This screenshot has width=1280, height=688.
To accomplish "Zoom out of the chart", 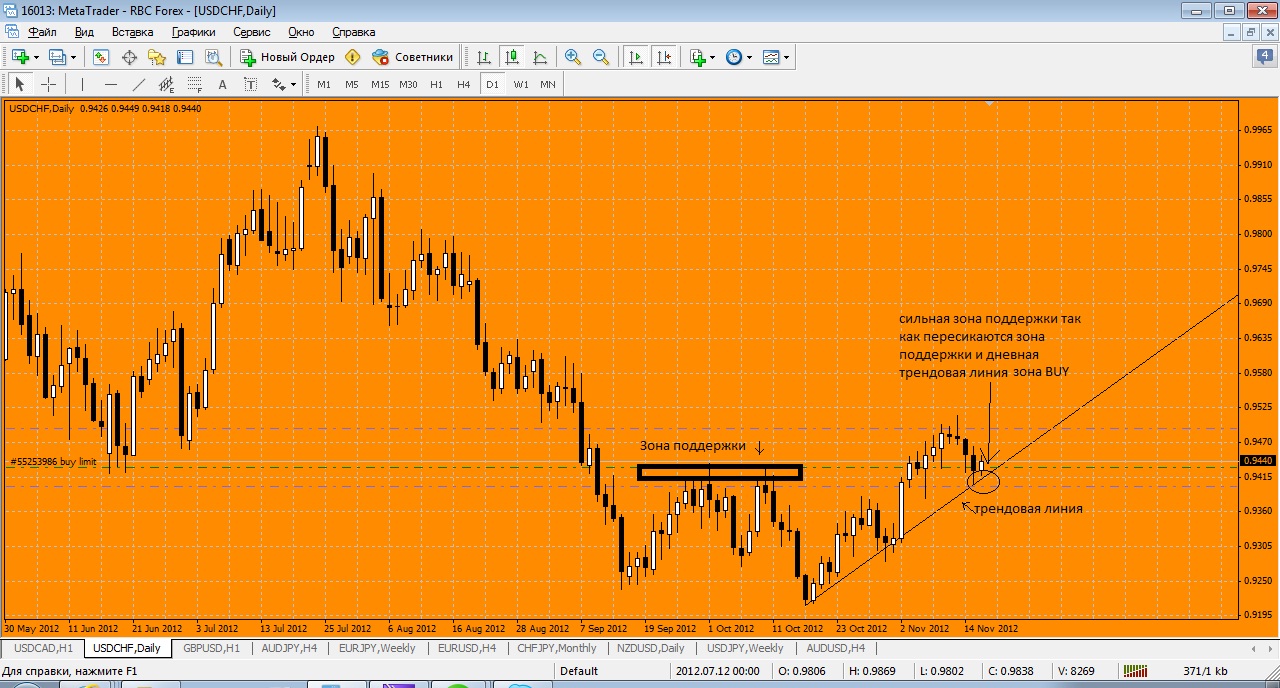I will [x=601, y=57].
